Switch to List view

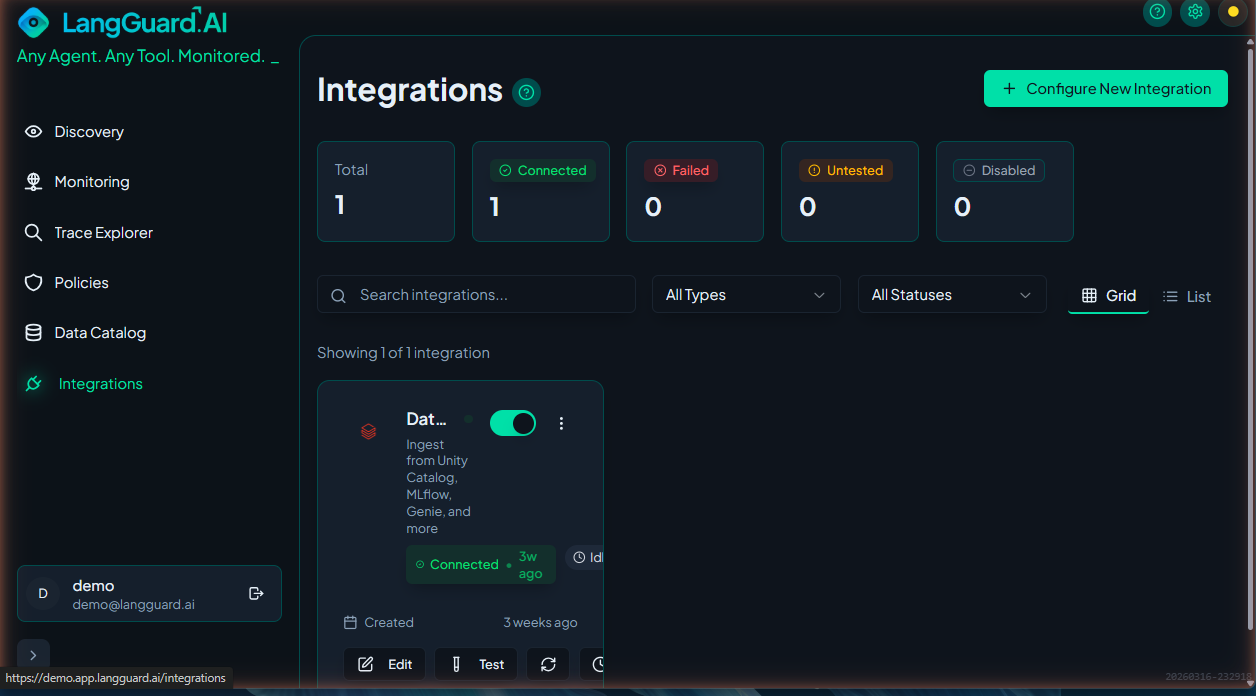[1187, 296]
